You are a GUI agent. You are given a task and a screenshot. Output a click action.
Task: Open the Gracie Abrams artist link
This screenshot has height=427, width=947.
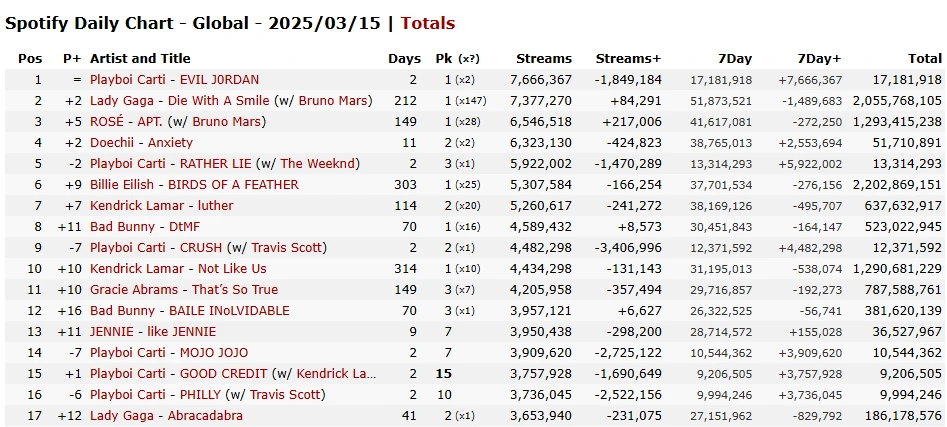point(134,290)
